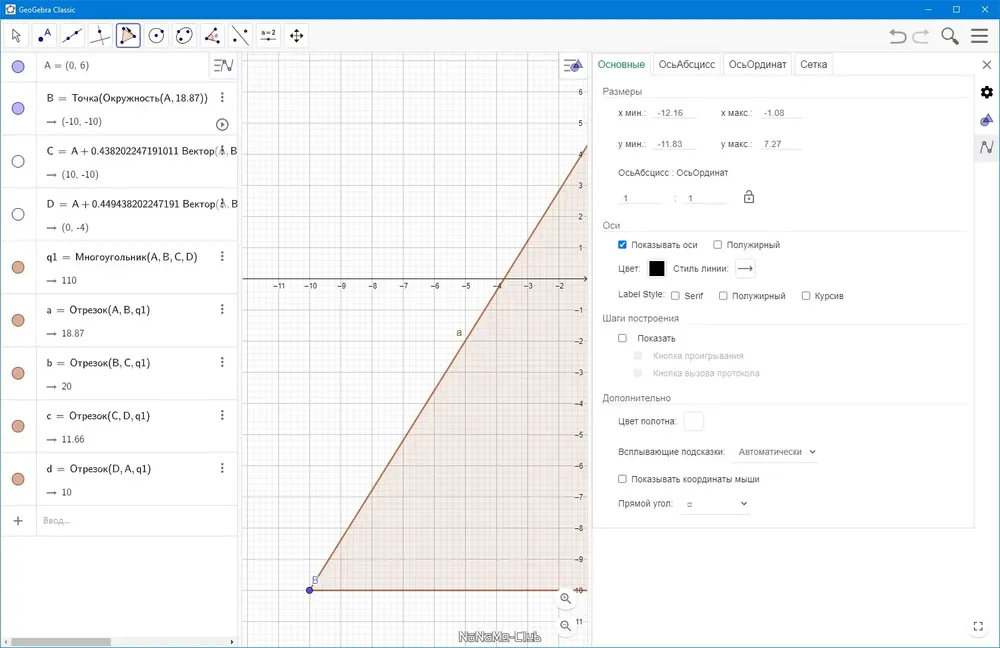Viewport: 1000px width, 648px height.
Task: Select the Perpendicular line tool
Action: pos(100,36)
